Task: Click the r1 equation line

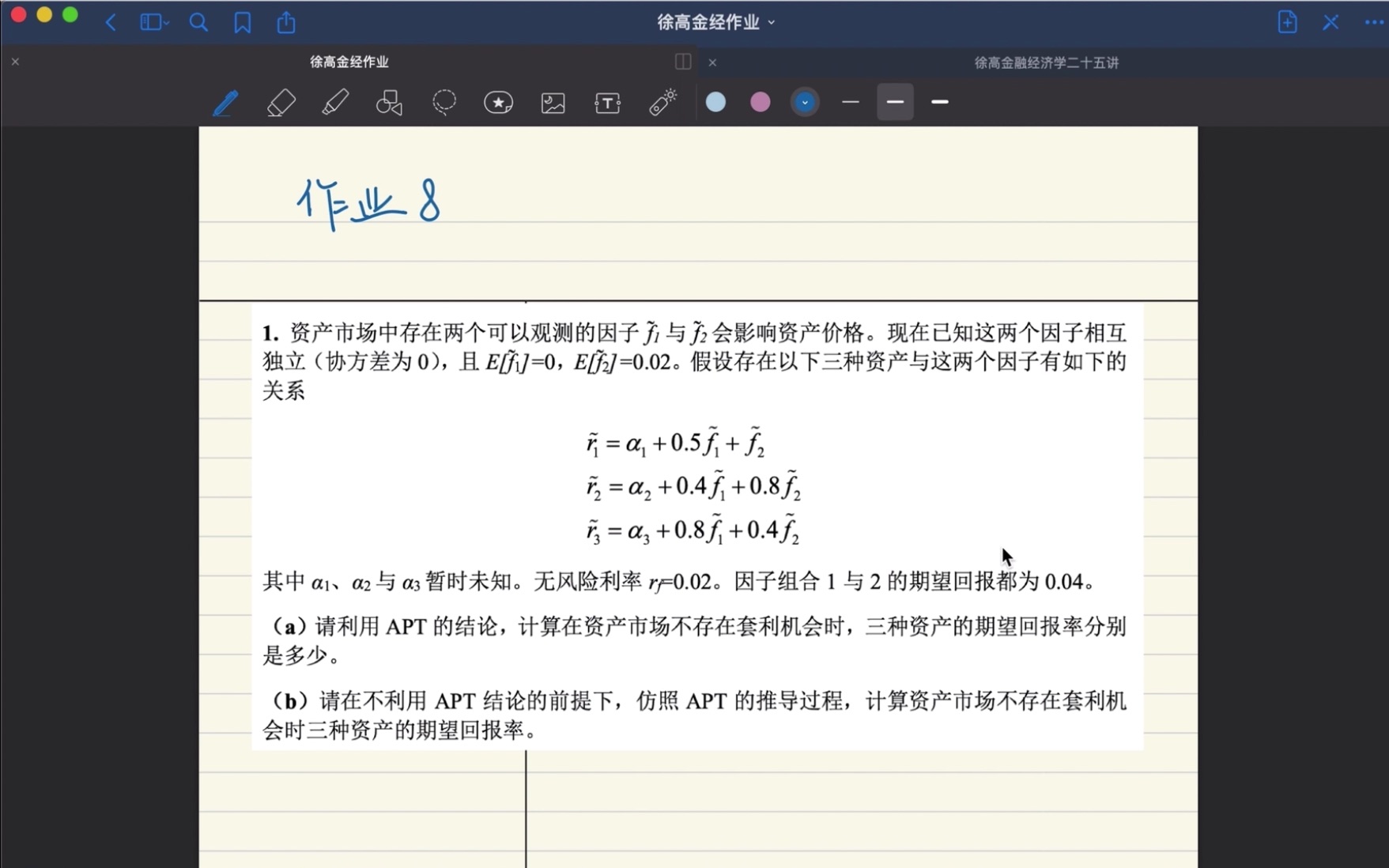Action: (x=675, y=442)
